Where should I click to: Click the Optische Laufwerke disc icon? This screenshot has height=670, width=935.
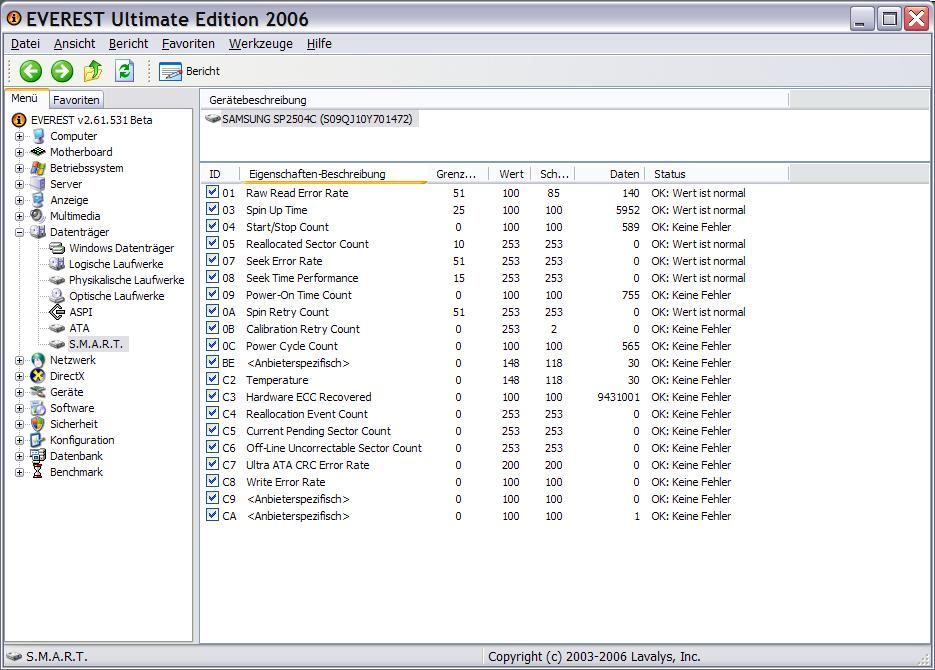[x=57, y=296]
